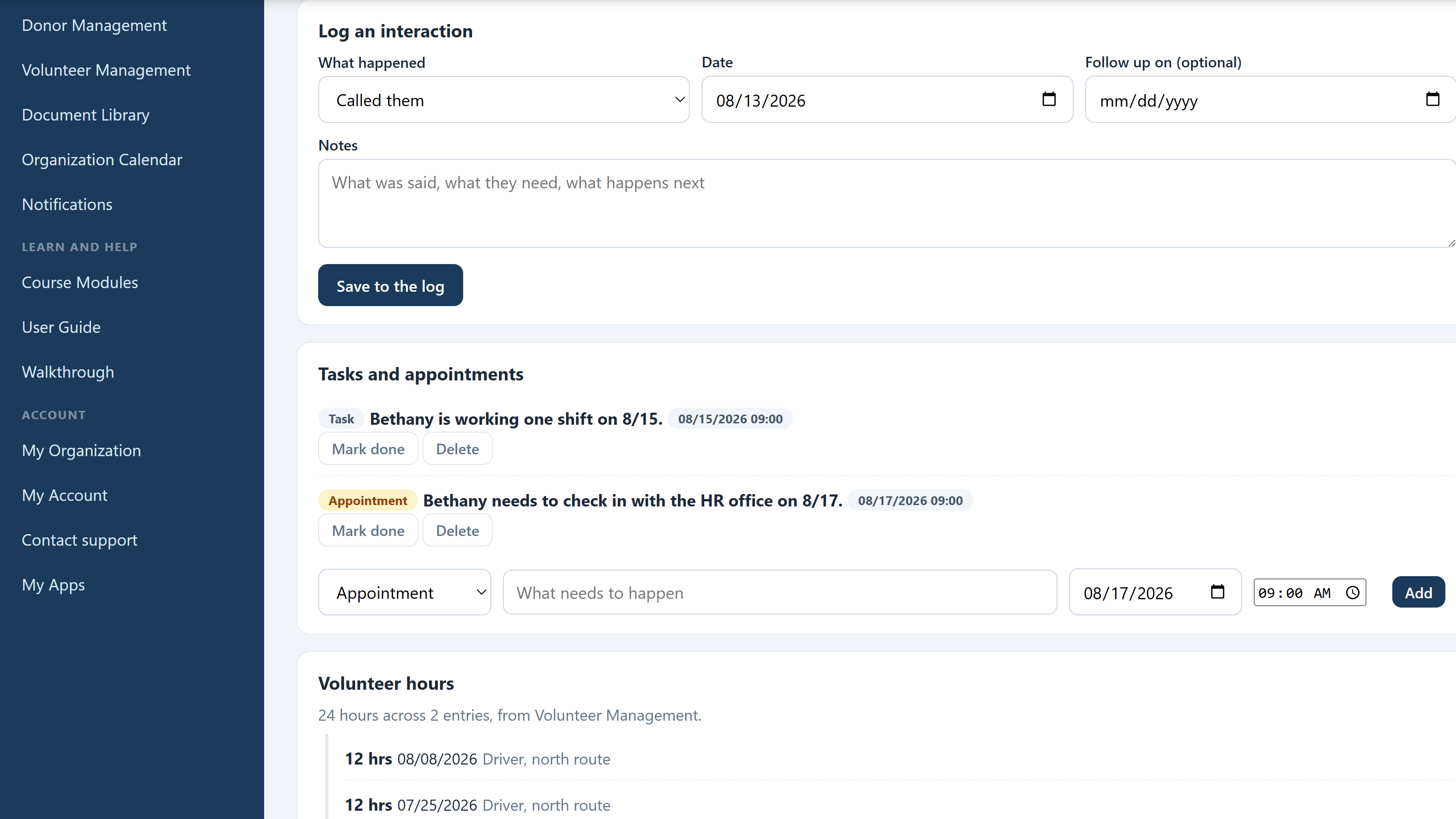View Notifications
The width and height of the screenshot is (1456, 819).
coord(67,204)
